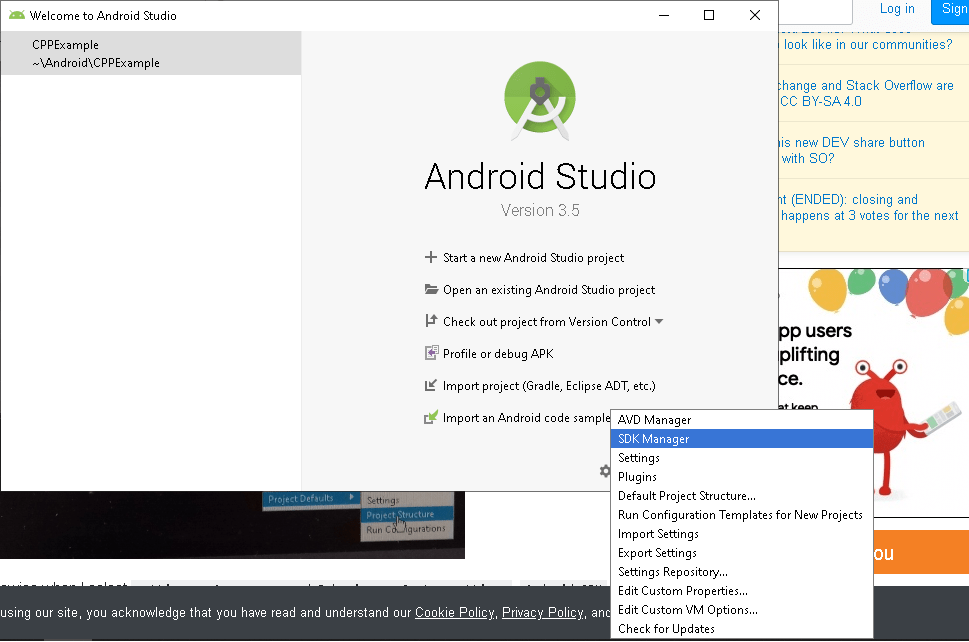Click Log in link in browser
The width and height of the screenshot is (969, 642).
point(897,9)
